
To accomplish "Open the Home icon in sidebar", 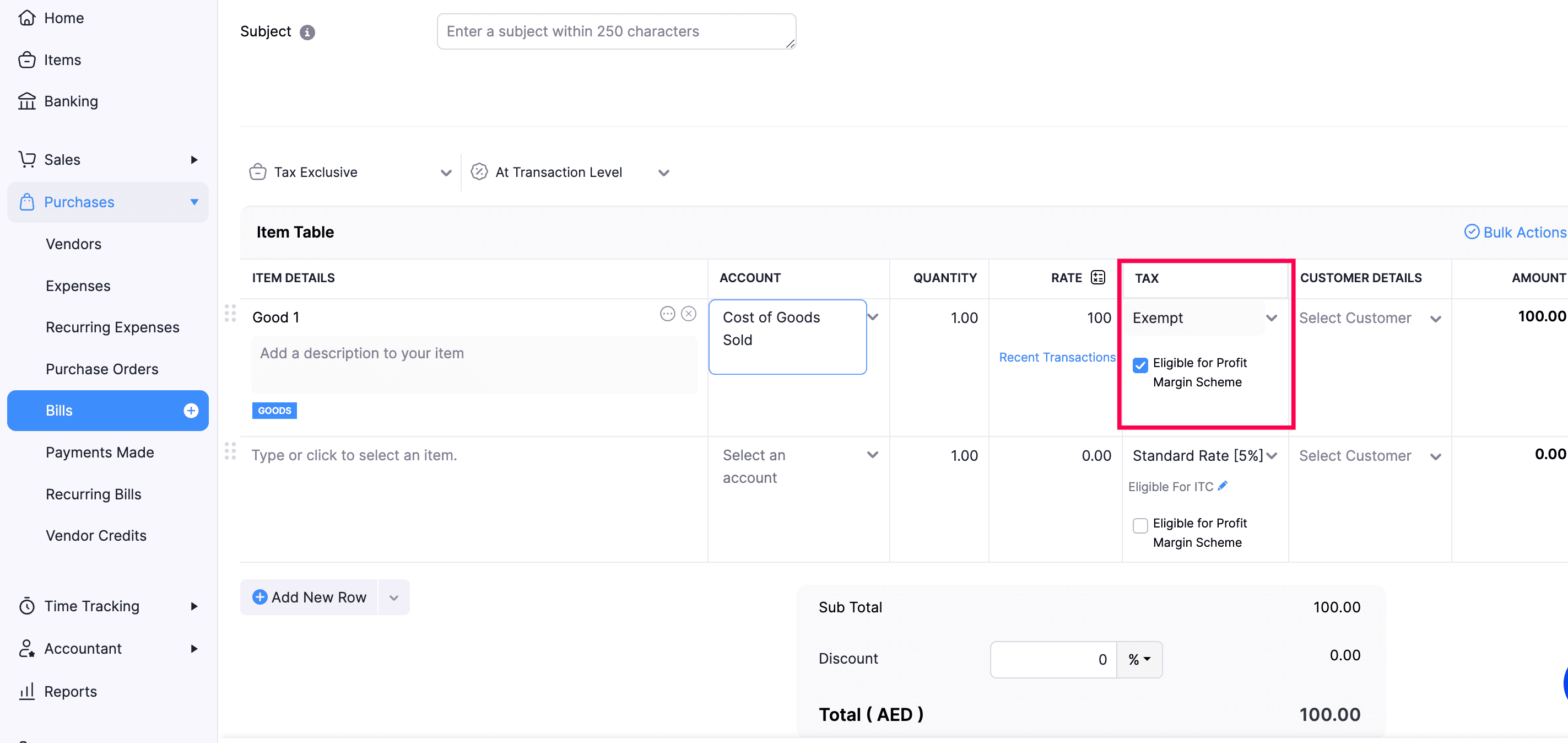I will click(27, 18).
